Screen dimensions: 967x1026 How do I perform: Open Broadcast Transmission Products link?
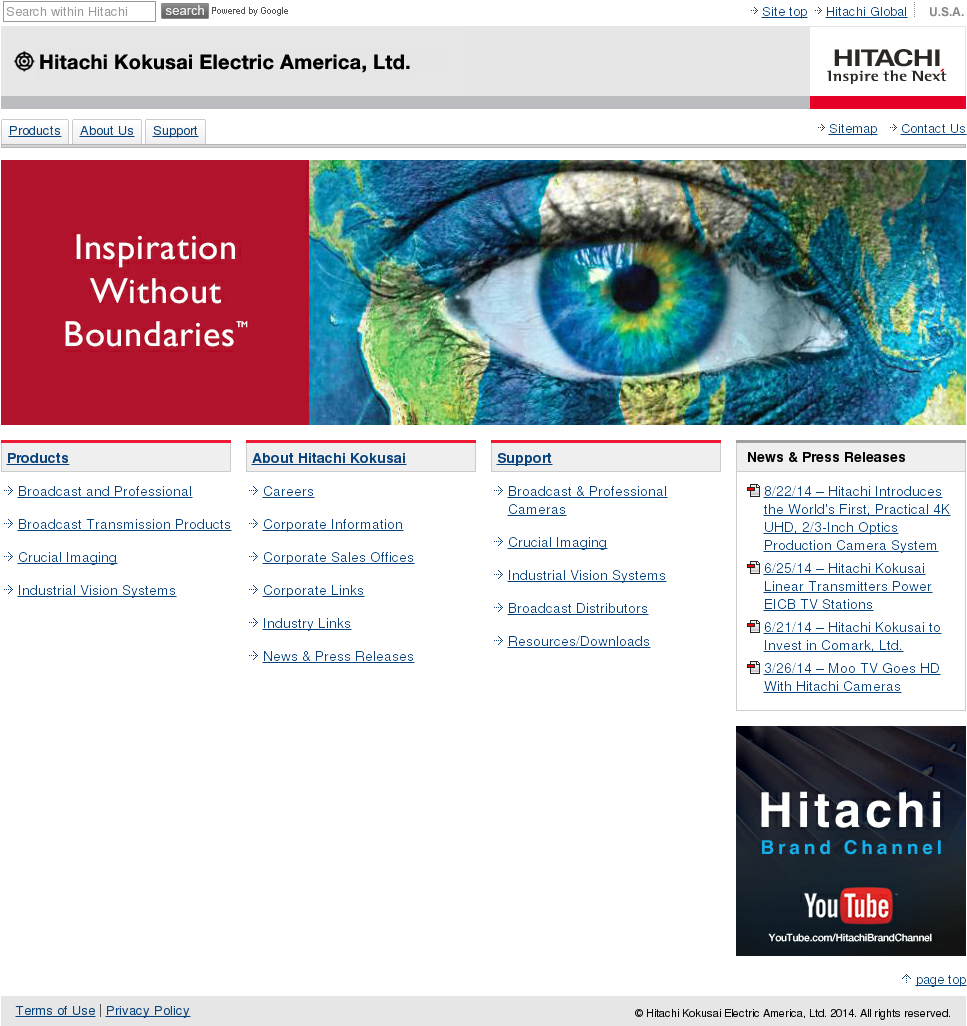pyautogui.click(x=124, y=524)
